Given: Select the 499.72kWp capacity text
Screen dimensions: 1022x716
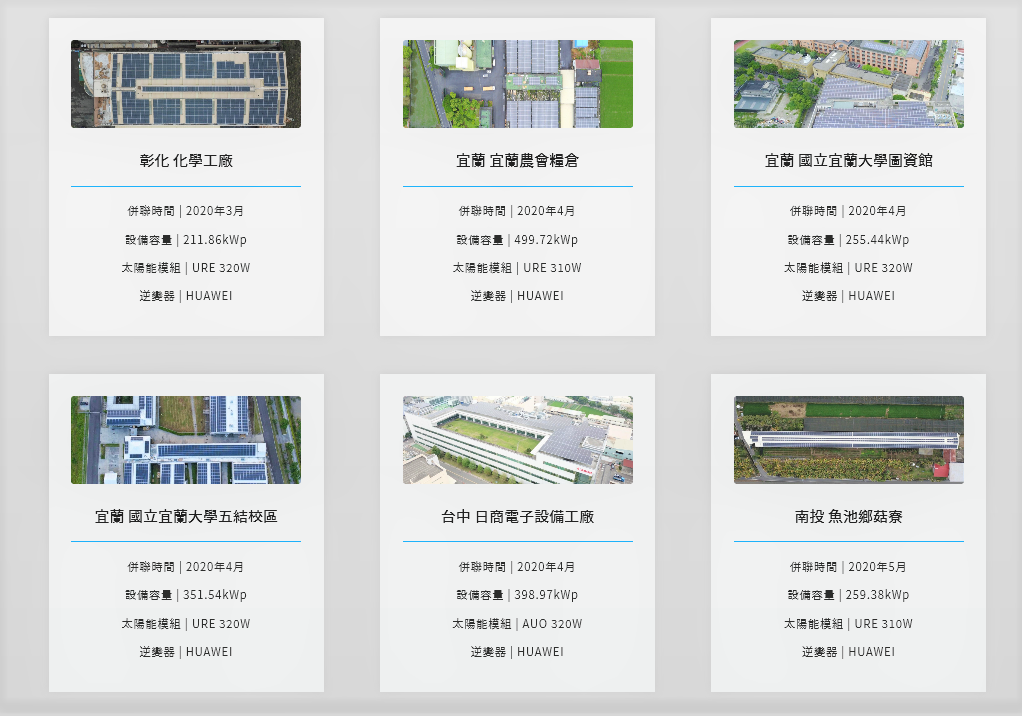Looking at the screenshot, I should pos(517,240).
